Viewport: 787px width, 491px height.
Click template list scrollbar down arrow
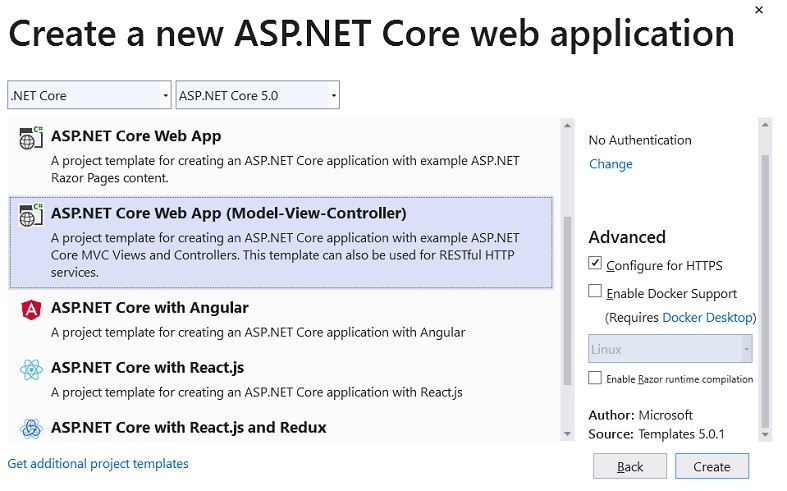(568, 434)
